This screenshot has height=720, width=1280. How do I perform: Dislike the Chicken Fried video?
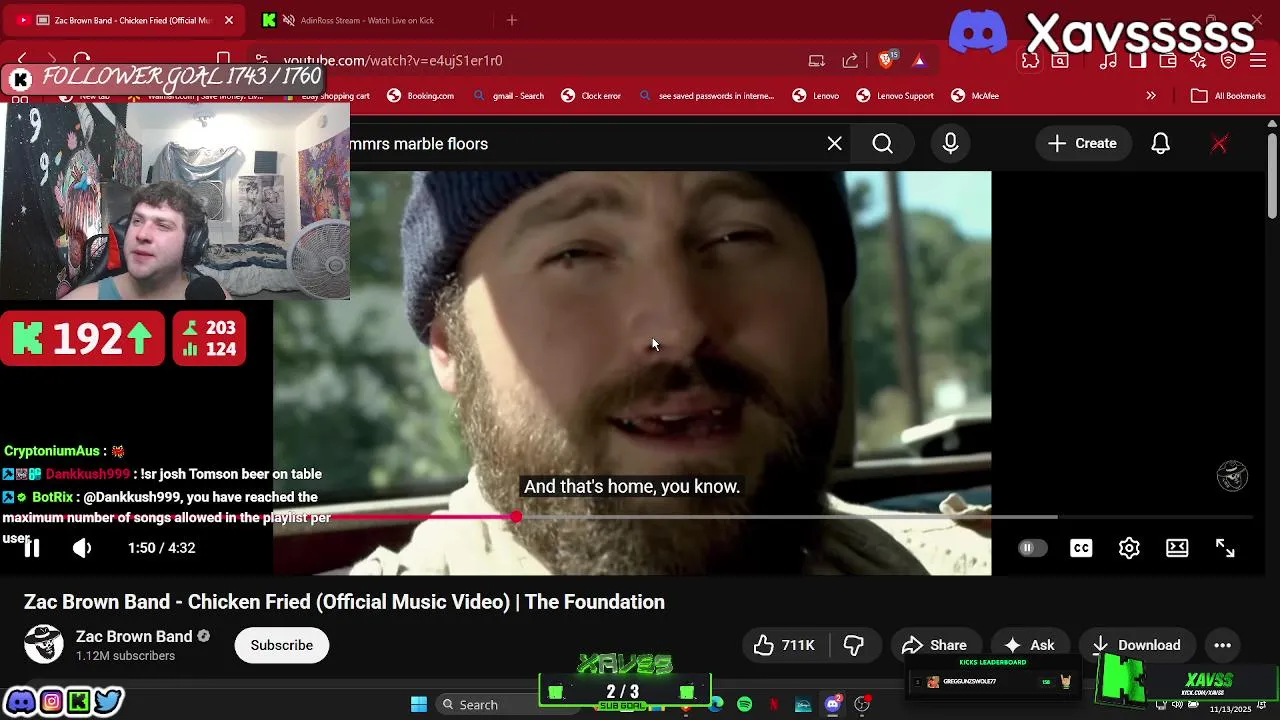pos(854,645)
